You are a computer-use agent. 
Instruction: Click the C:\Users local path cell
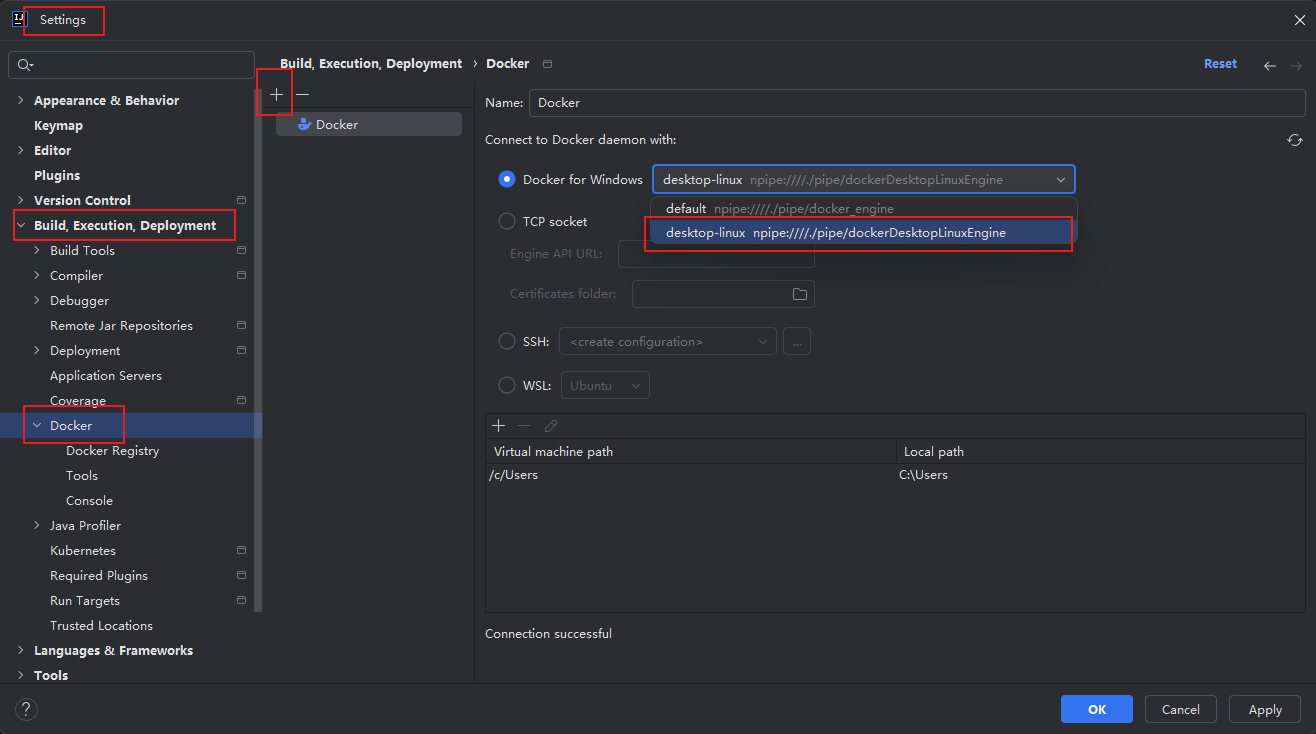[1101, 475]
